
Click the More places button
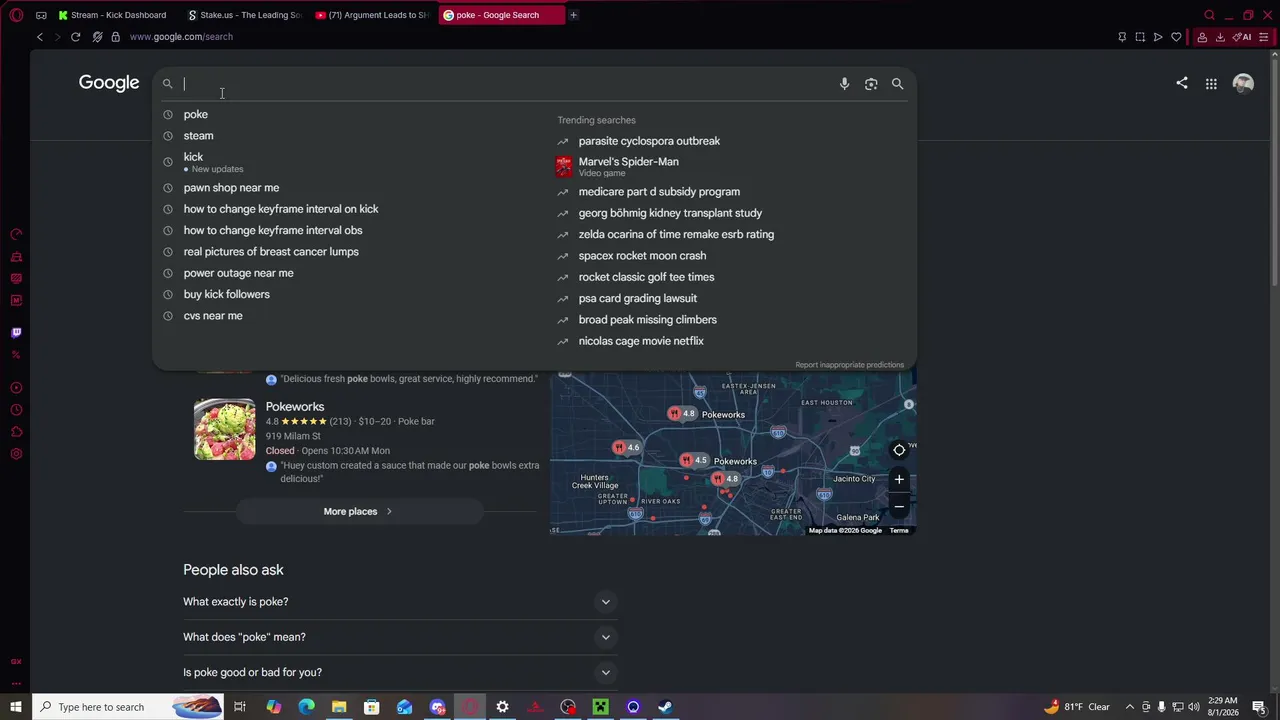coord(358,512)
